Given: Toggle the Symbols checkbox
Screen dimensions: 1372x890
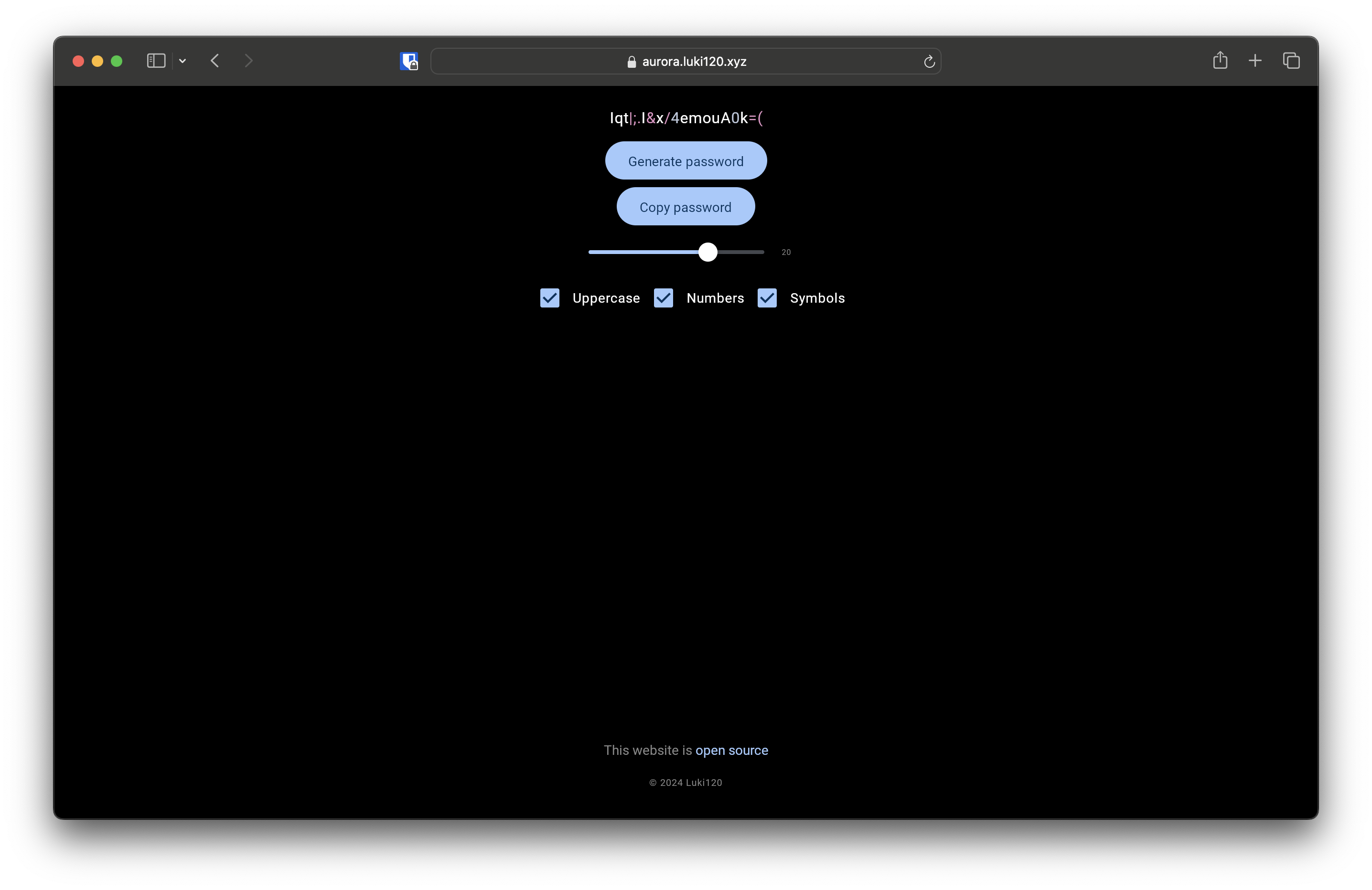Looking at the screenshot, I should pyautogui.click(x=767, y=298).
